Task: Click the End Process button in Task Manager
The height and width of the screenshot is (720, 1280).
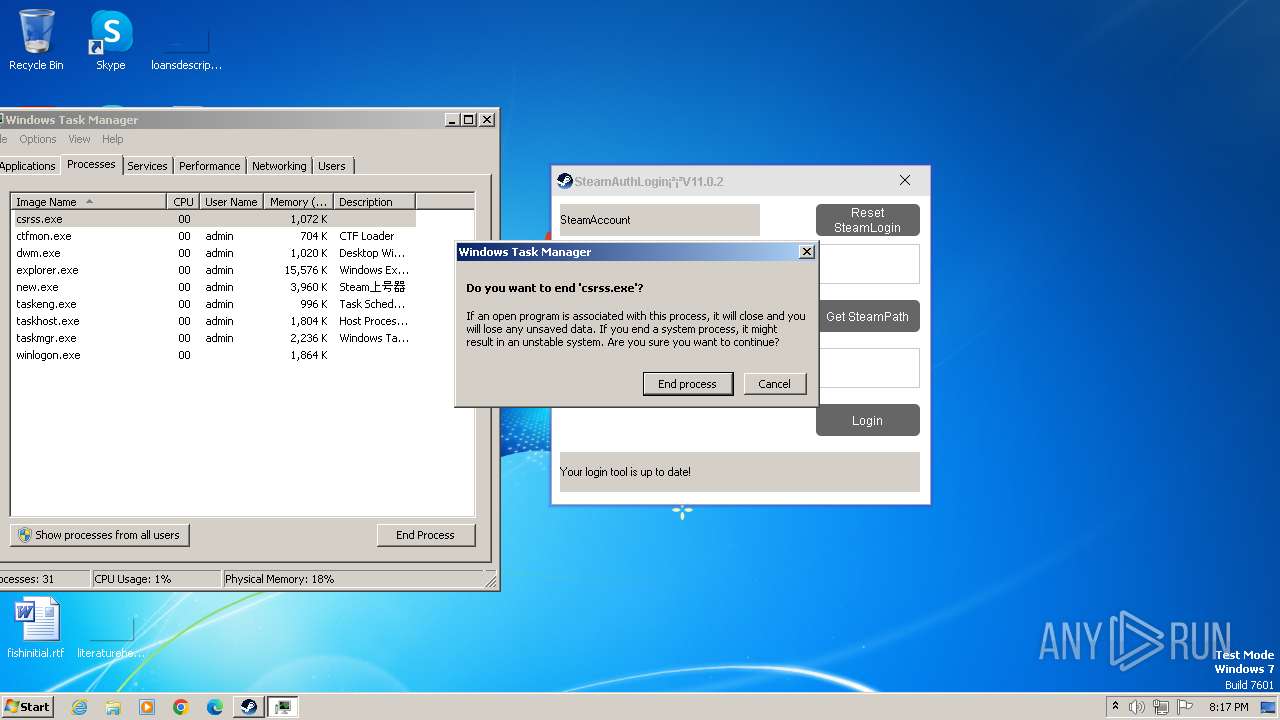Action: pos(426,535)
